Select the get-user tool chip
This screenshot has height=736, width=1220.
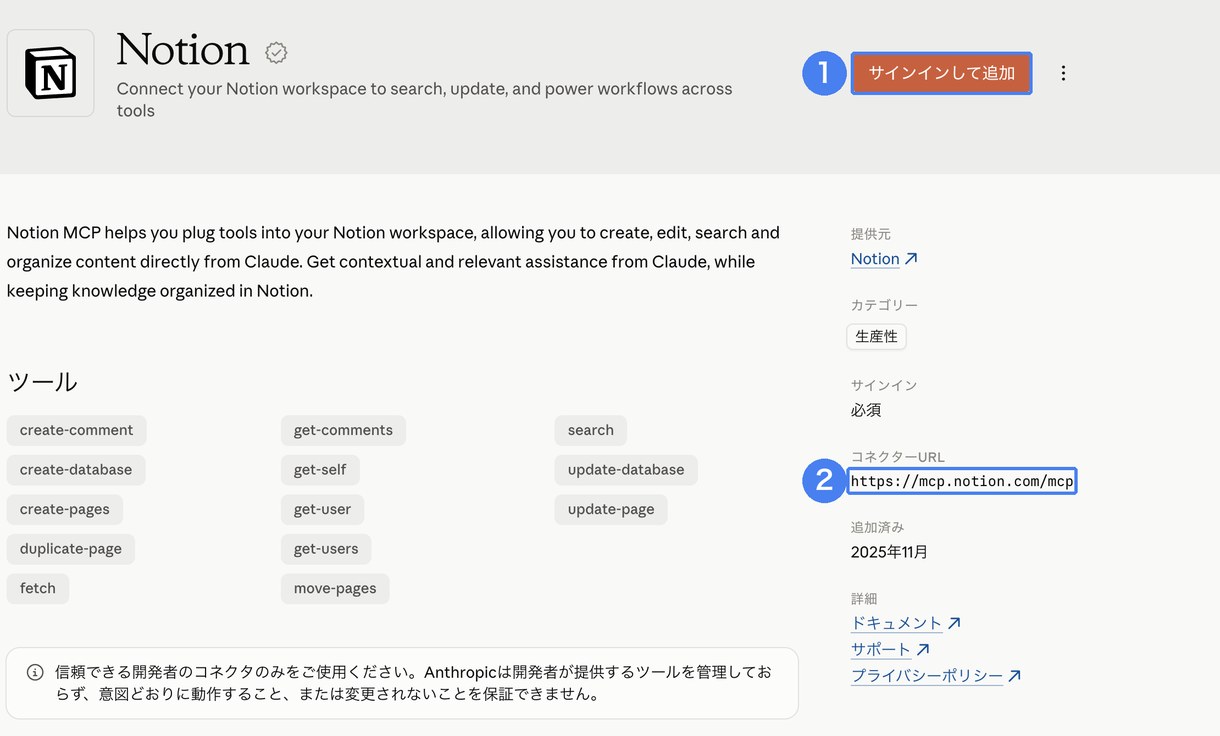322,509
